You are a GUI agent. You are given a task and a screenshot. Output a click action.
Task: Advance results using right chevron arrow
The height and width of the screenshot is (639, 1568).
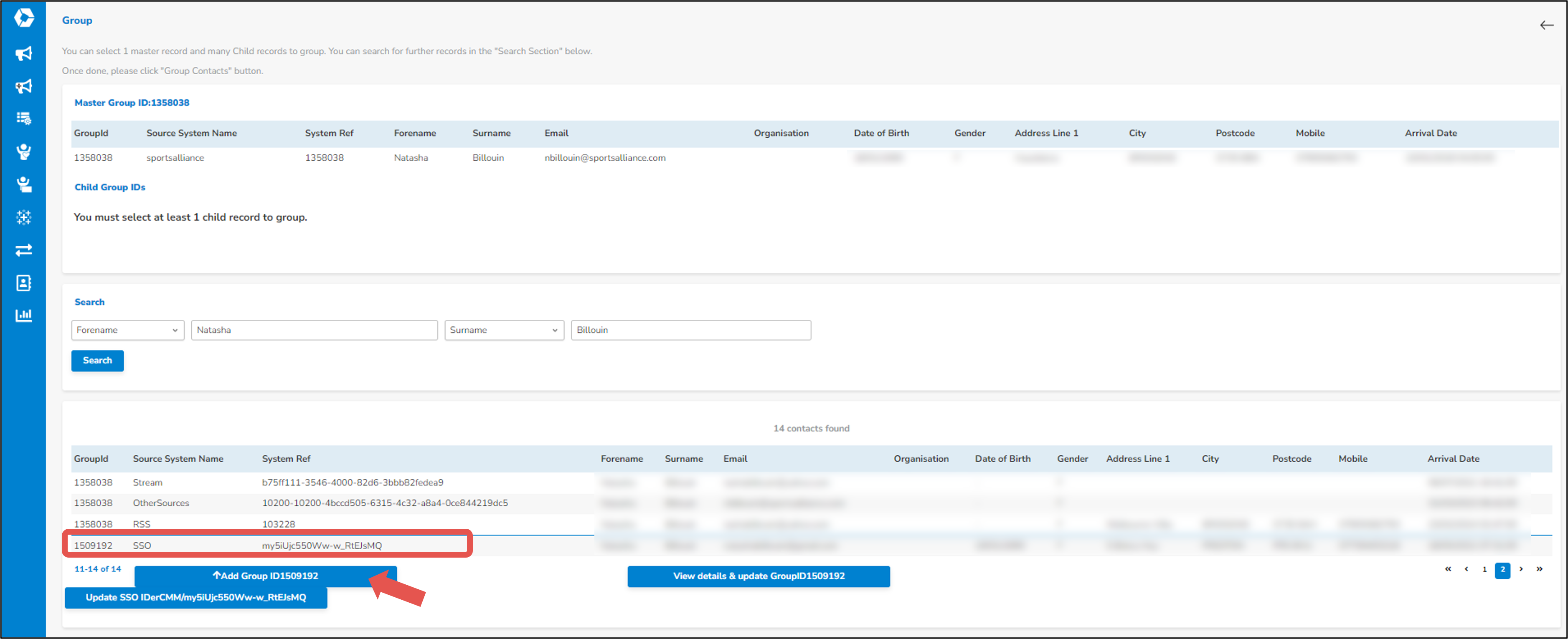pyautogui.click(x=1521, y=569)
